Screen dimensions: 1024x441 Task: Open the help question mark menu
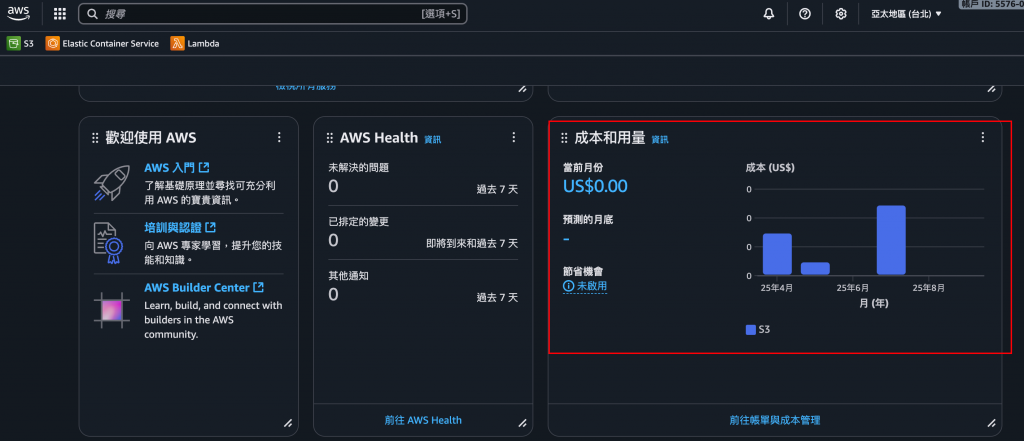tap(805, 14)
